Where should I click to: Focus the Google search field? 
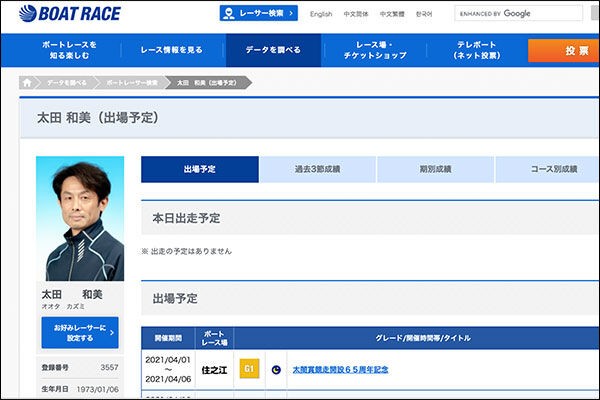click(x=518, y=13)
